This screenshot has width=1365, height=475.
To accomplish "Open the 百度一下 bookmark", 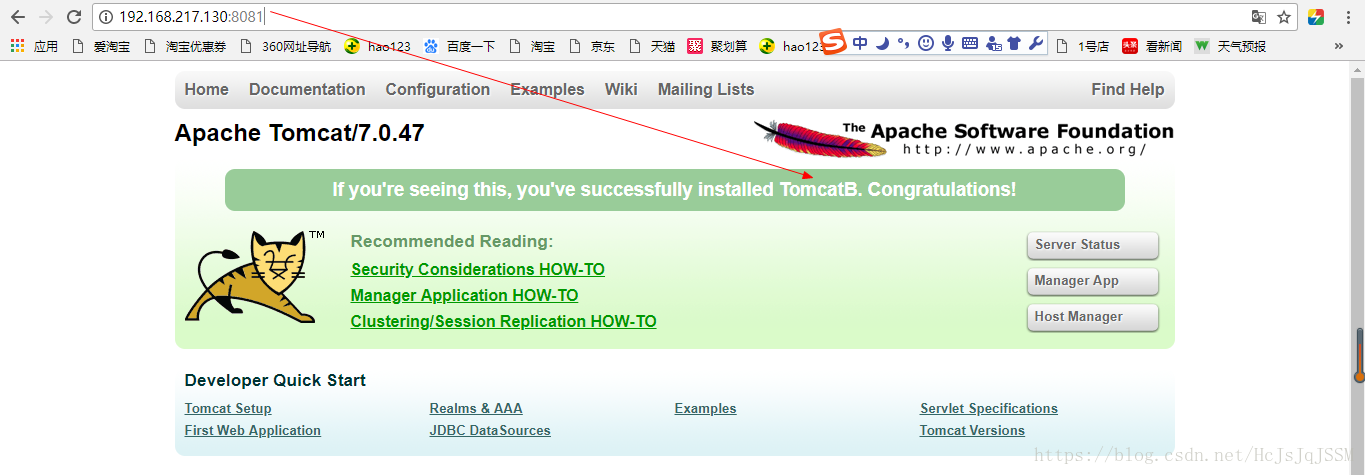I will pos(460,46).
